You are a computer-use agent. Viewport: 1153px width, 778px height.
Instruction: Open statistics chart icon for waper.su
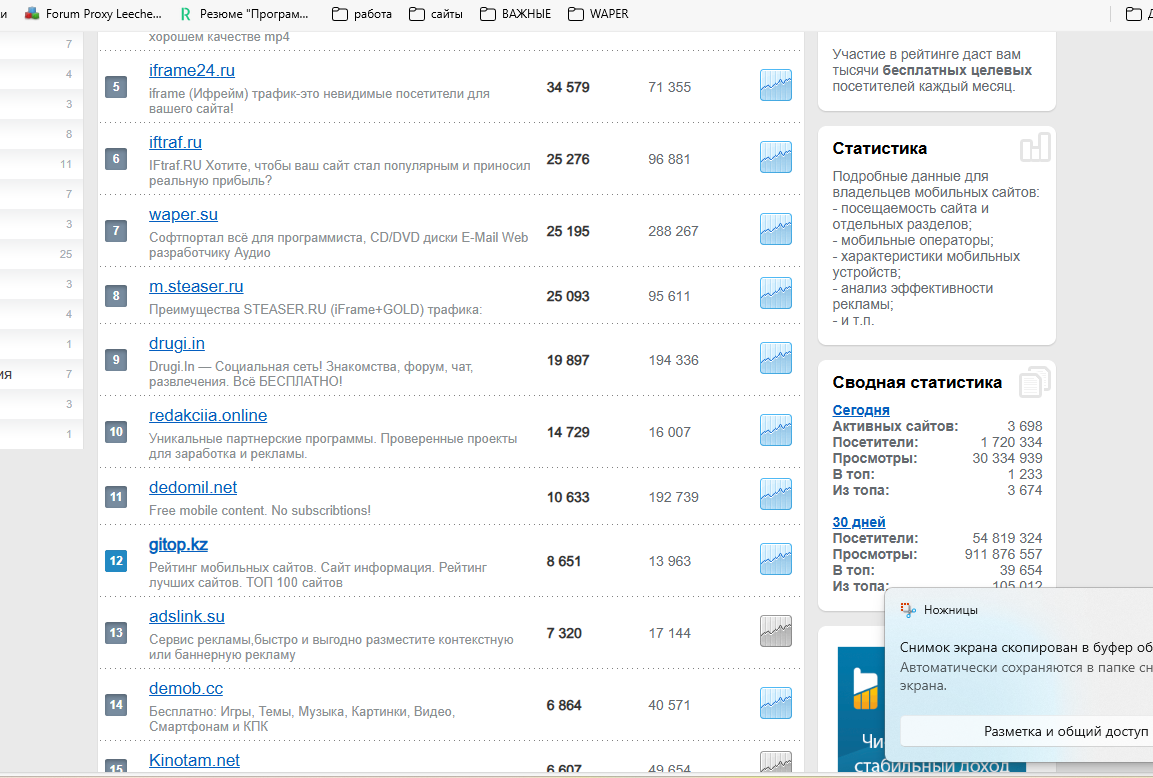tap(775, 230)
